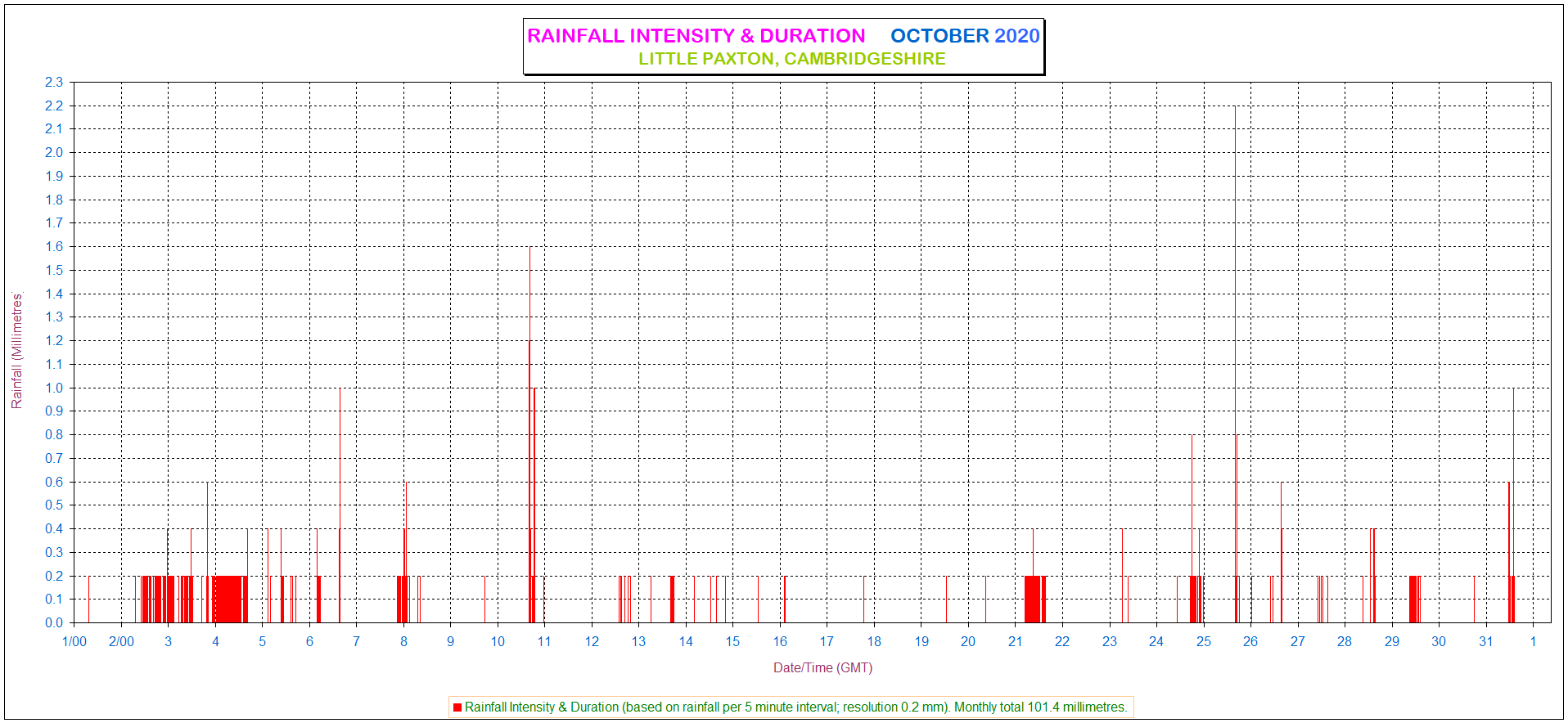Click the dense red rainfall block on the 4th

pos(229,599)
